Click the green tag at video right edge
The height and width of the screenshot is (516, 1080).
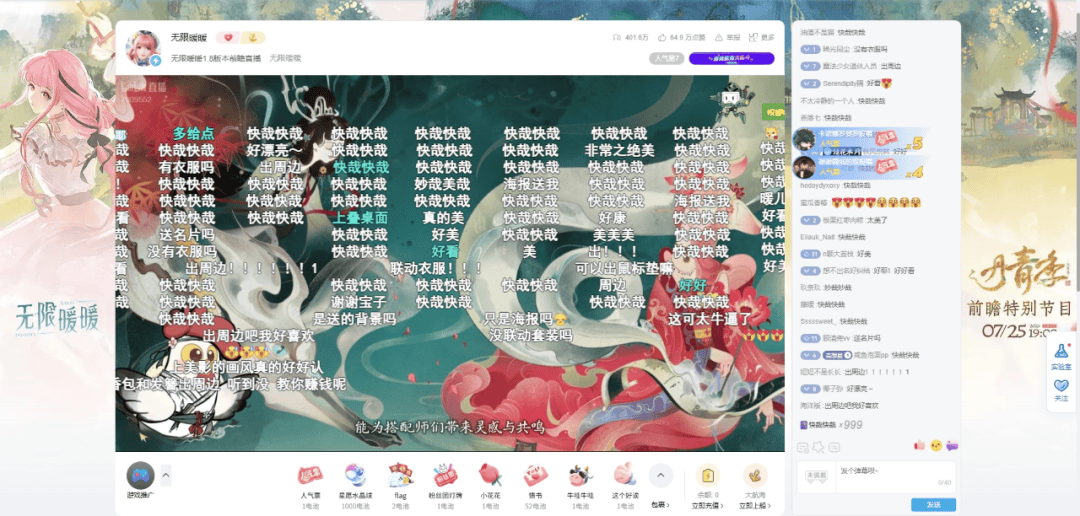(773, 112)
